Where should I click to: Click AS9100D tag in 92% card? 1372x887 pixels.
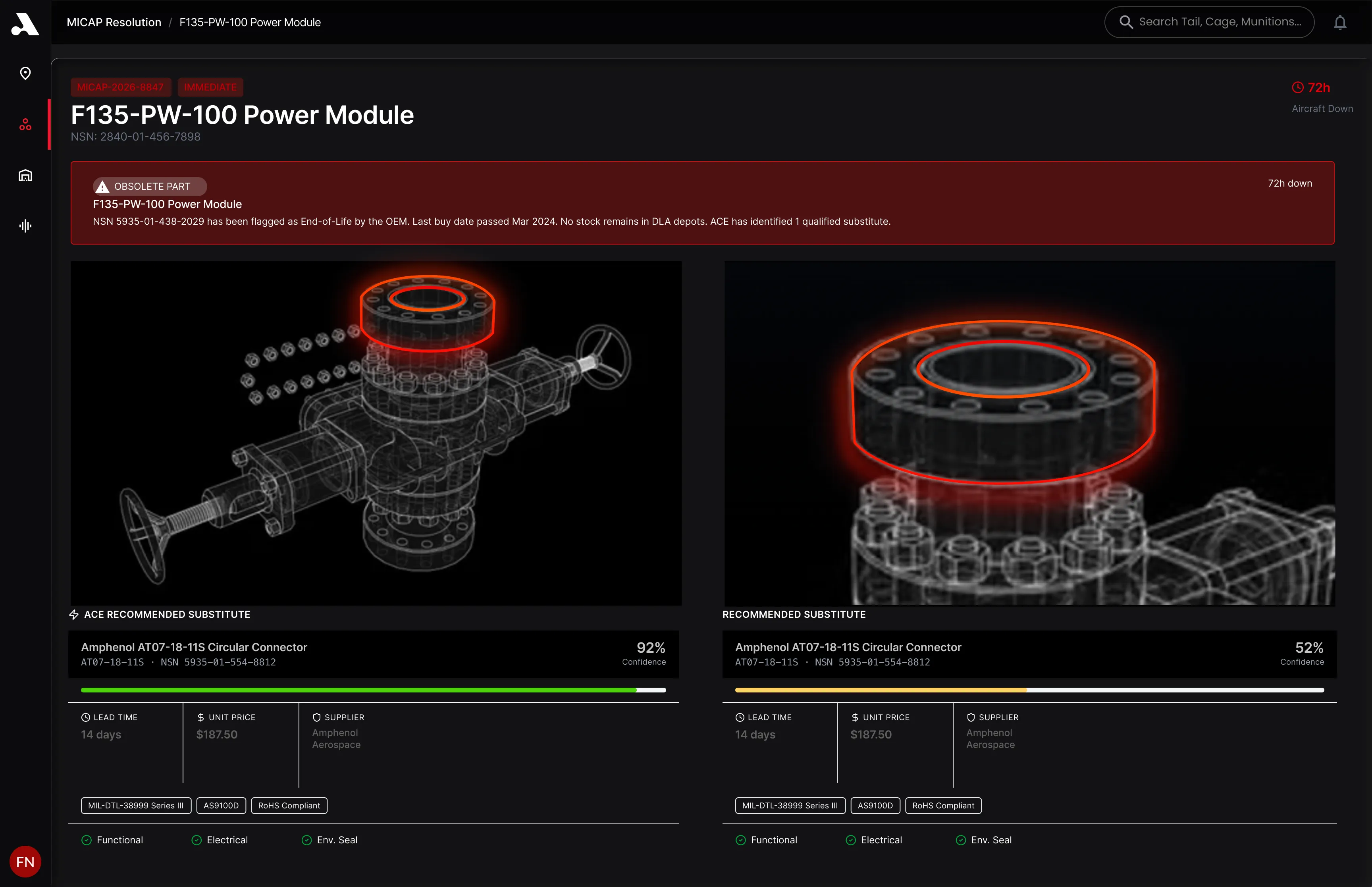pyautogui.click(x=221, y=806)
